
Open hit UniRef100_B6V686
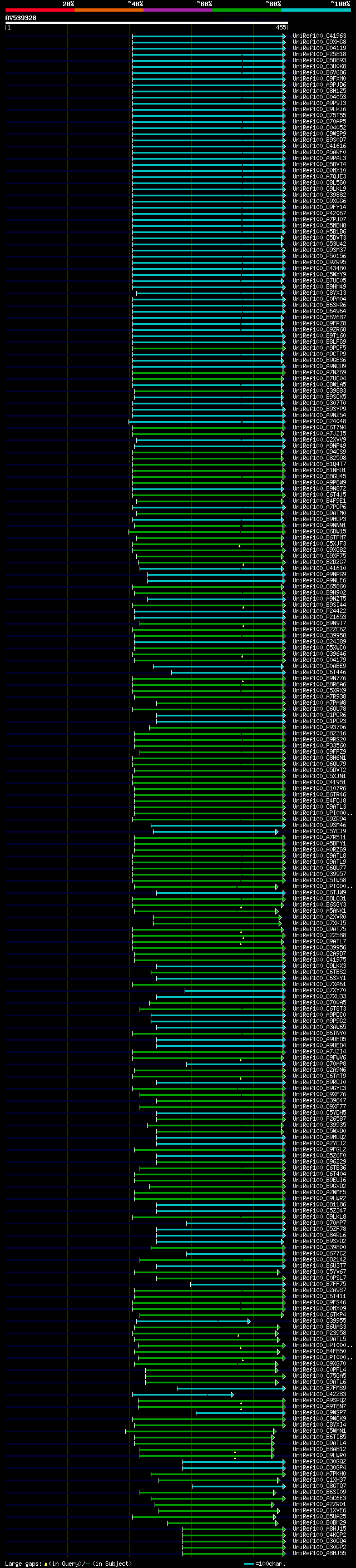[x=319, y=72]
